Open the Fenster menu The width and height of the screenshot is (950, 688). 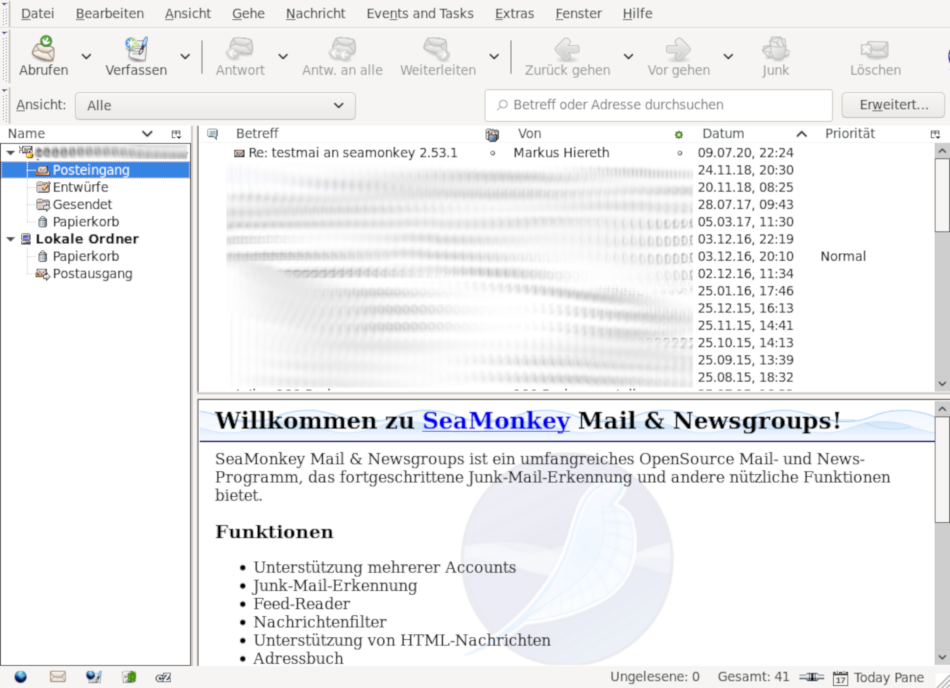pyautogui.click(x=578, y=13)
